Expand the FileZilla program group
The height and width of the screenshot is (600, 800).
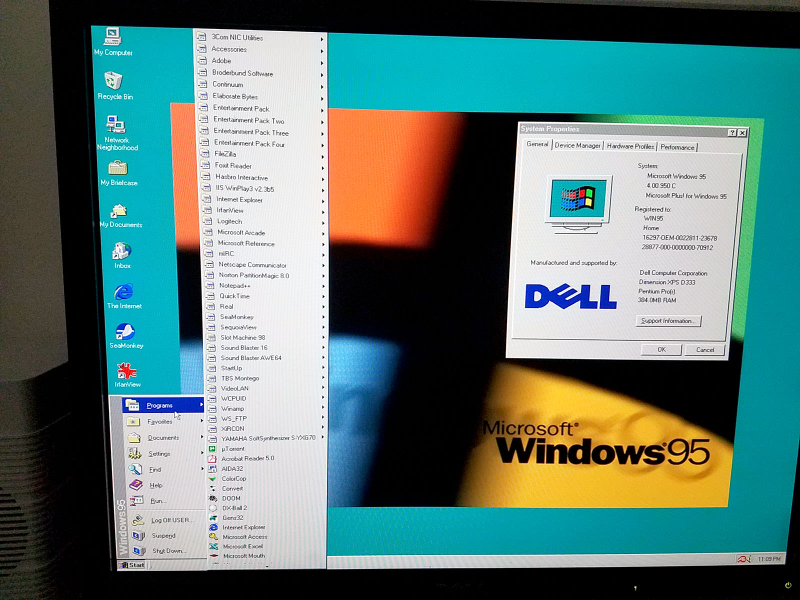[262, 154]
